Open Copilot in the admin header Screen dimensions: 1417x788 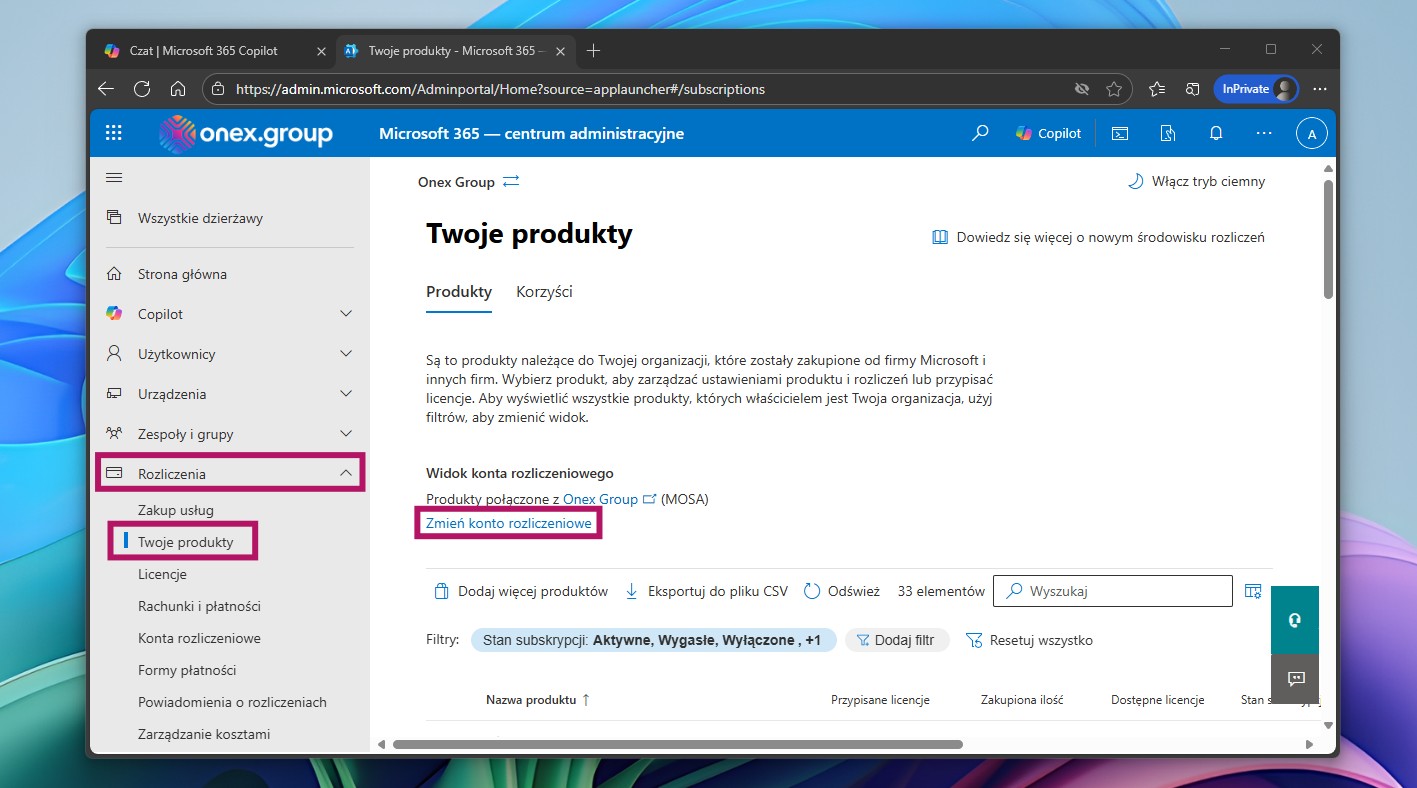[1049, 133]
